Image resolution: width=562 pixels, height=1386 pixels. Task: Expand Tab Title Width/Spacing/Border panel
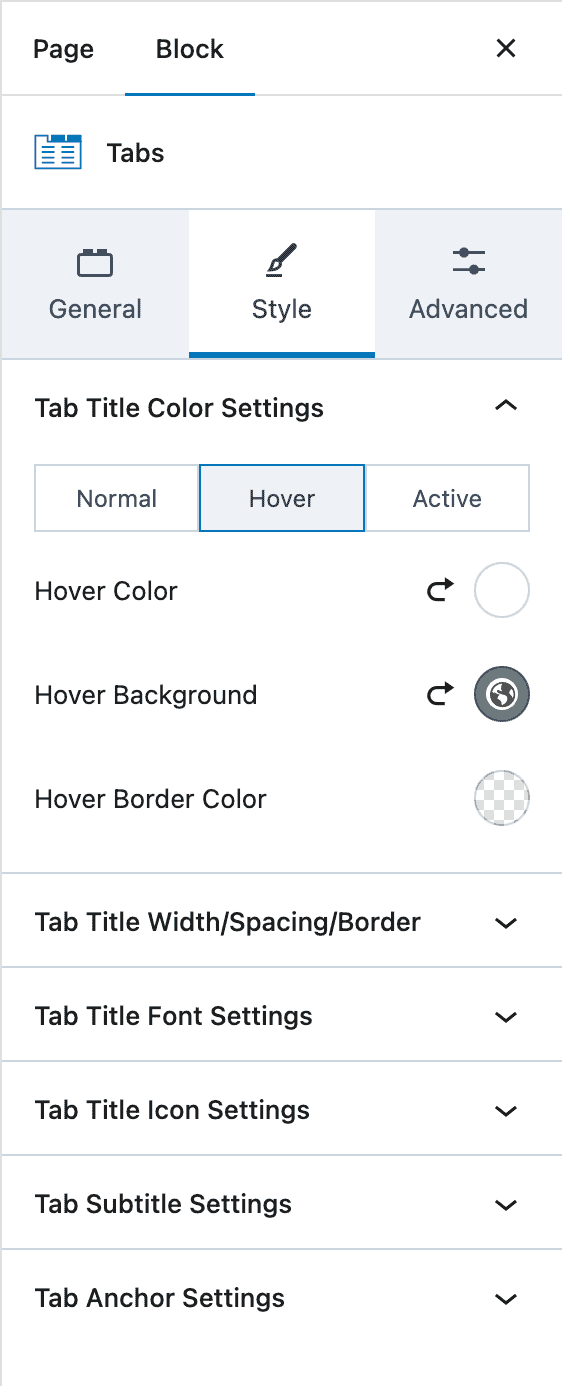281,922
